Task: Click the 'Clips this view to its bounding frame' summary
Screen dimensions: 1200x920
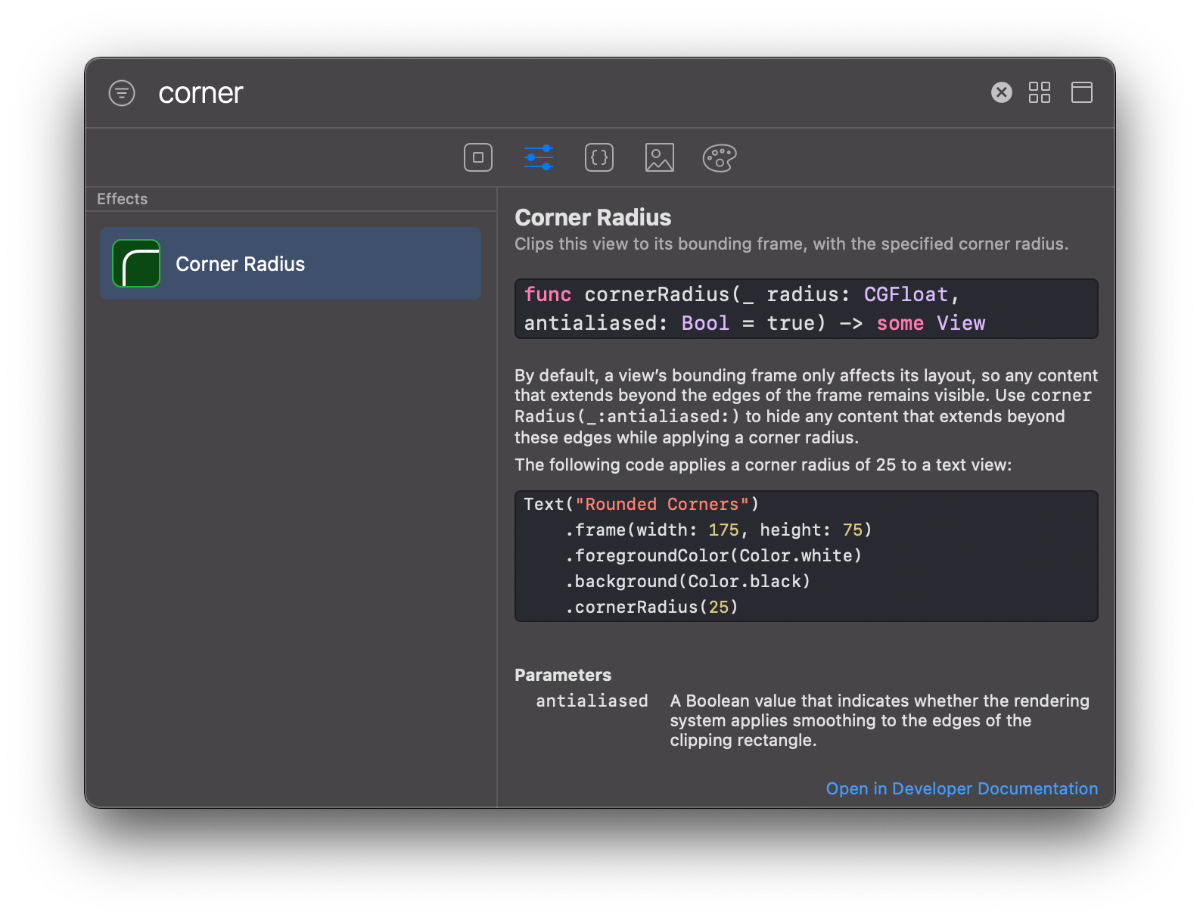Action: click(792, 243)
